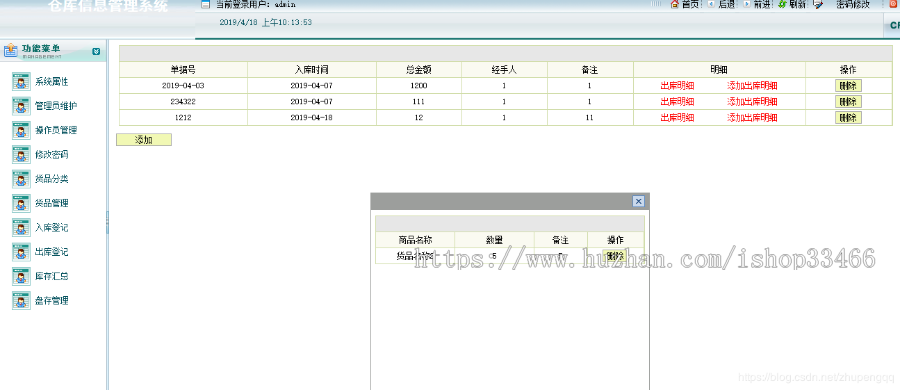Click the 首页 home icon in toolbar
This screenshot has height=390, width=900.
pos(674,4)
